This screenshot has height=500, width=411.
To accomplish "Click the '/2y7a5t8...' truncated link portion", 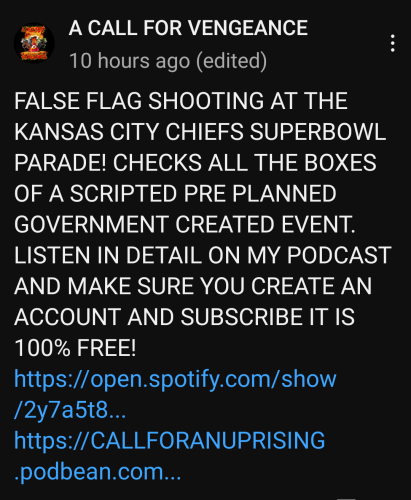I will [70, 411].
